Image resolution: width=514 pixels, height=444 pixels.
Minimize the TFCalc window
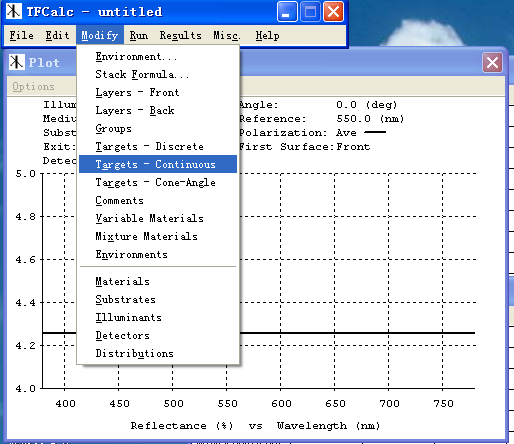(x=287, y=12)
